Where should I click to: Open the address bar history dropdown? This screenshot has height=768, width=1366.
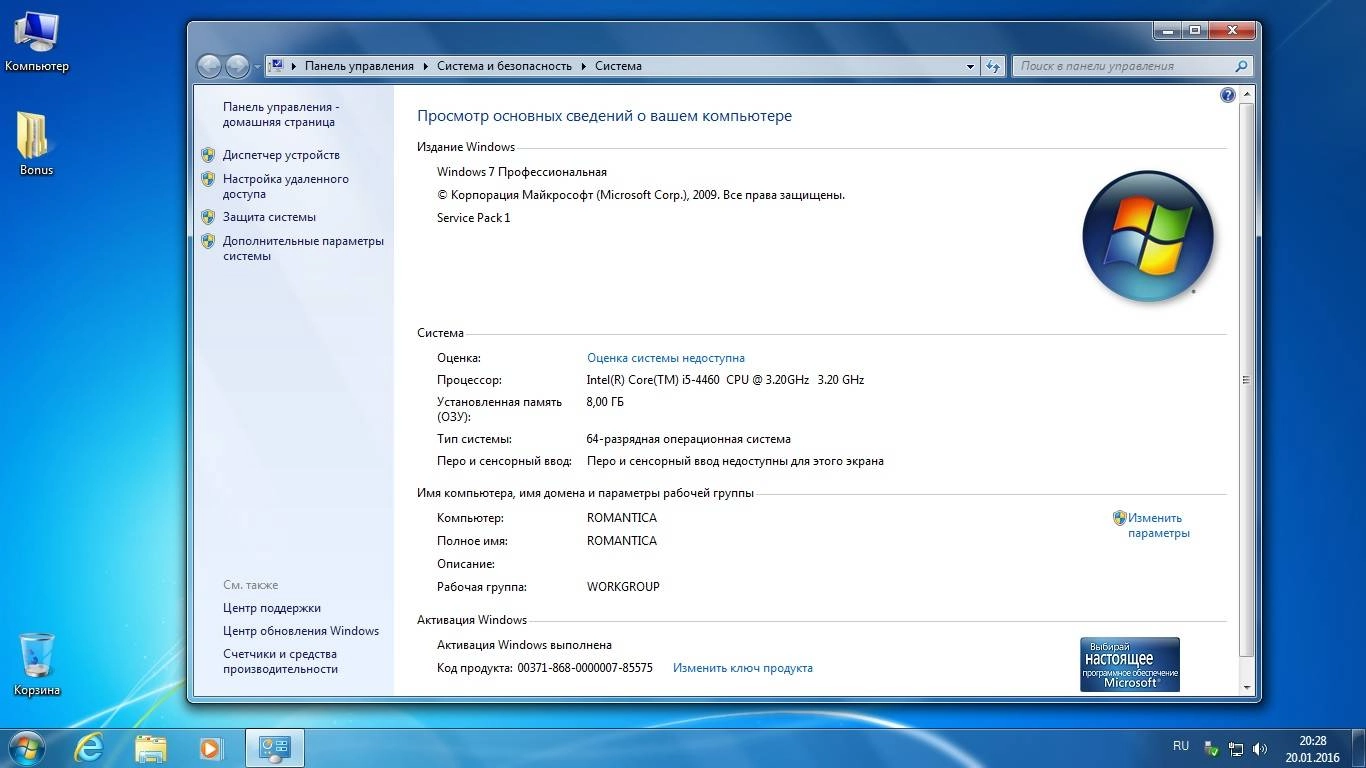point(970,66)
